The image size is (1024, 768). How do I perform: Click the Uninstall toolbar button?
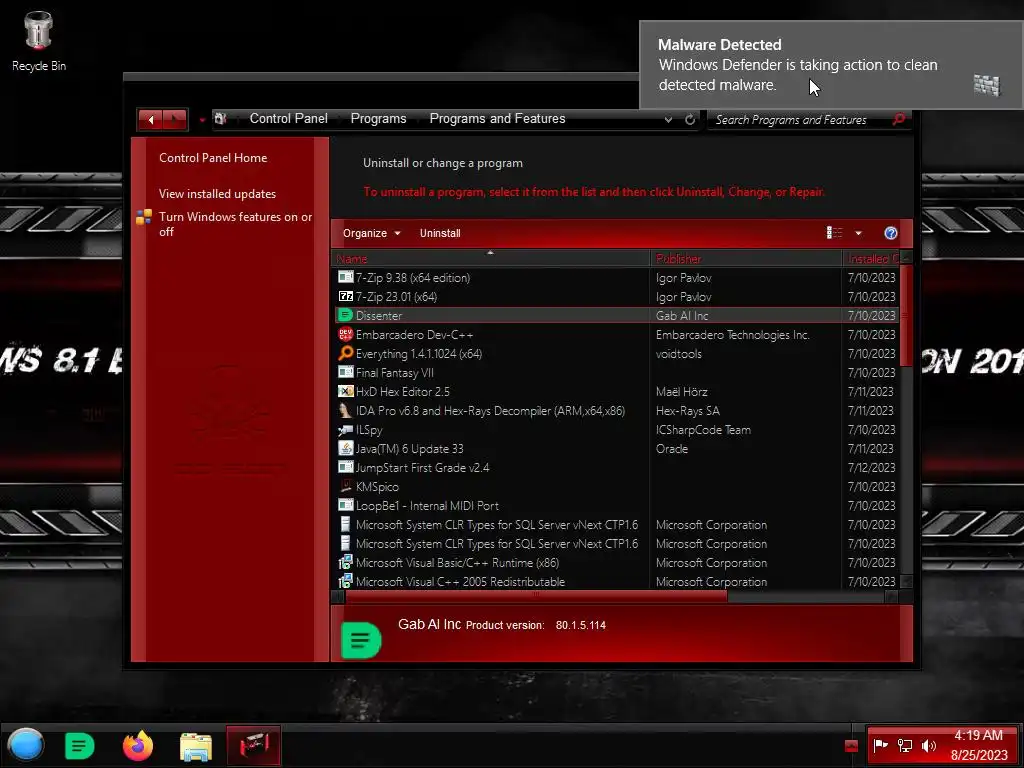pyautogui.click(x=440, y=233)
